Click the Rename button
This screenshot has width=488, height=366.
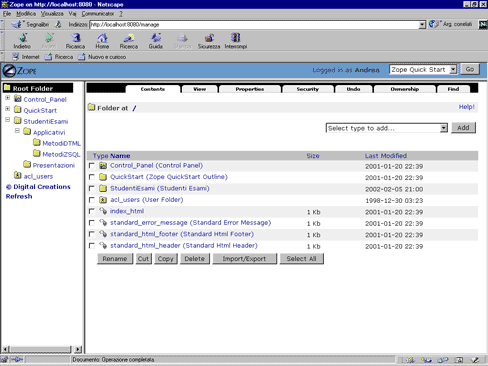pos(115,259)
